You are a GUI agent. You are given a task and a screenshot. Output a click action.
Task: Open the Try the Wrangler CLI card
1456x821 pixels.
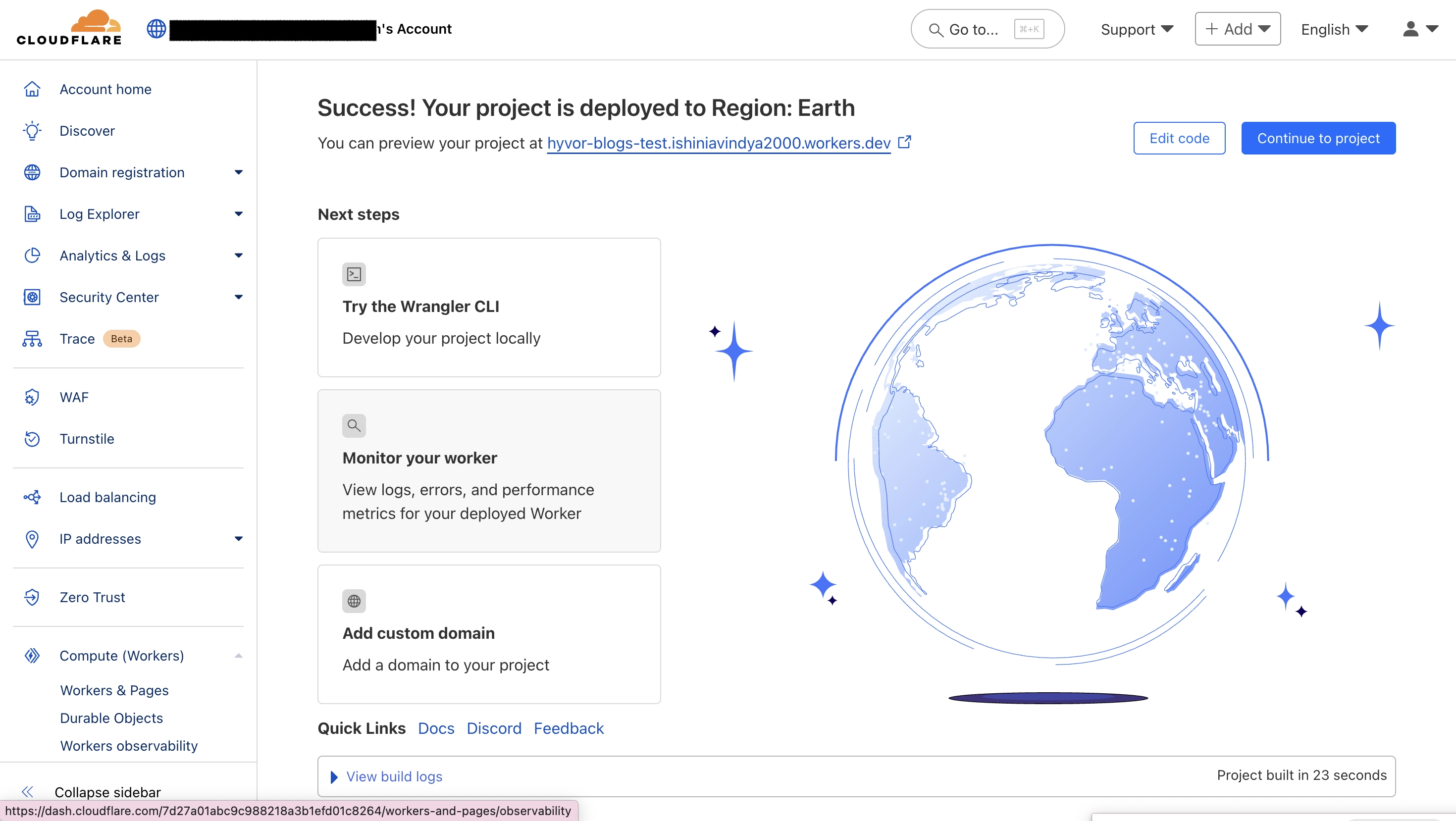[x=489, y=308]
